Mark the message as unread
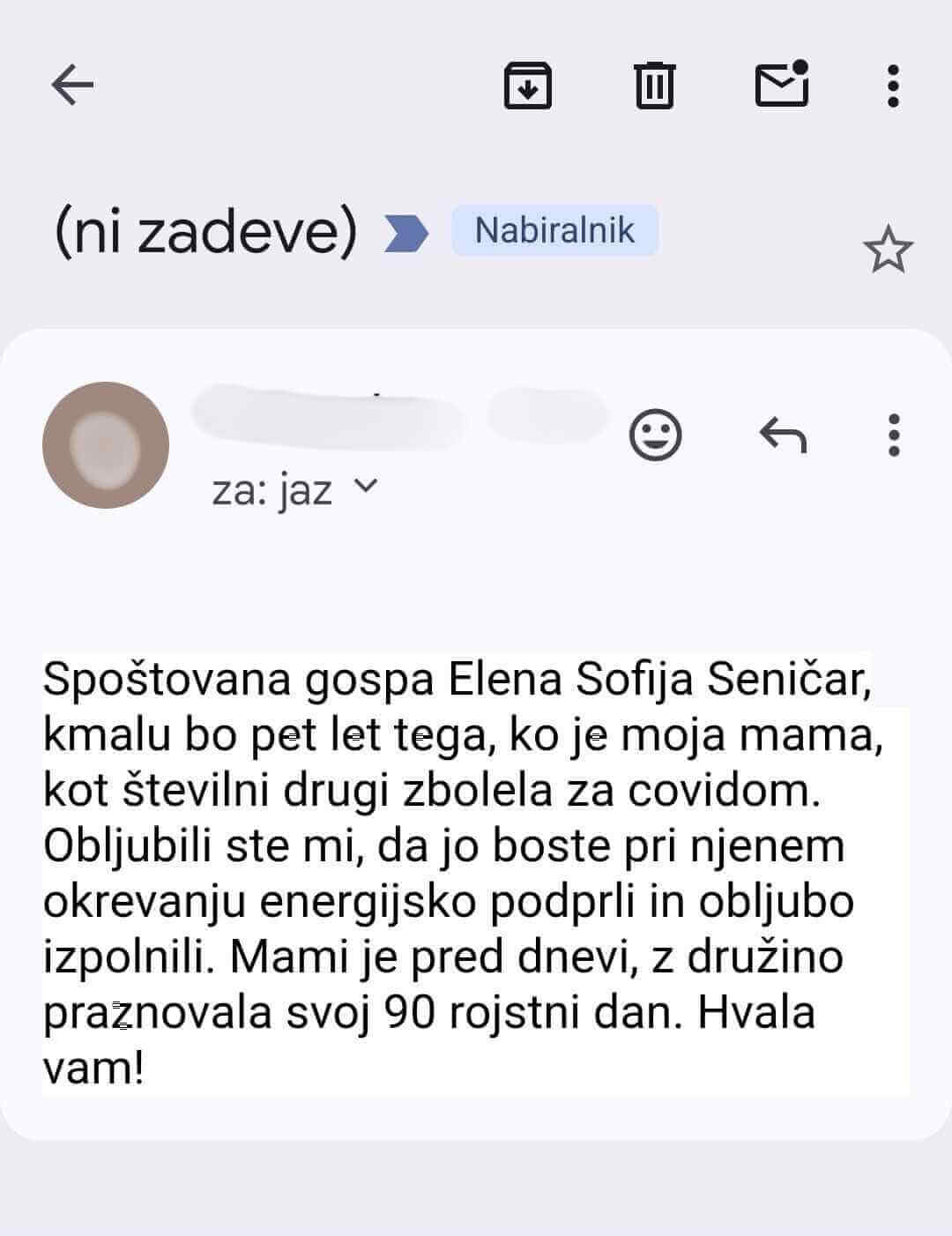The image size is (952, 1236). click(x=782, y=85)
